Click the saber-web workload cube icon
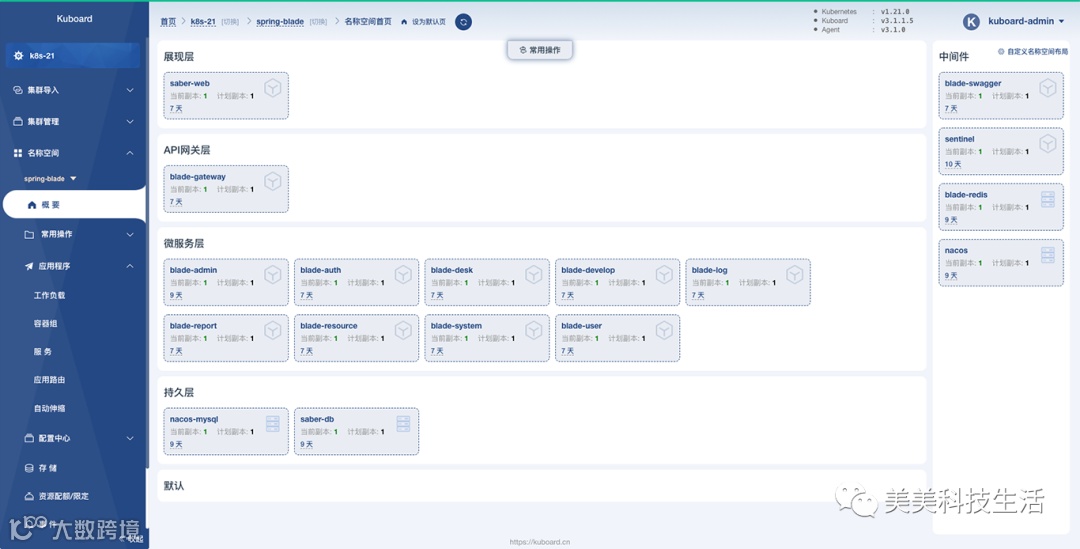 [273, 88]
